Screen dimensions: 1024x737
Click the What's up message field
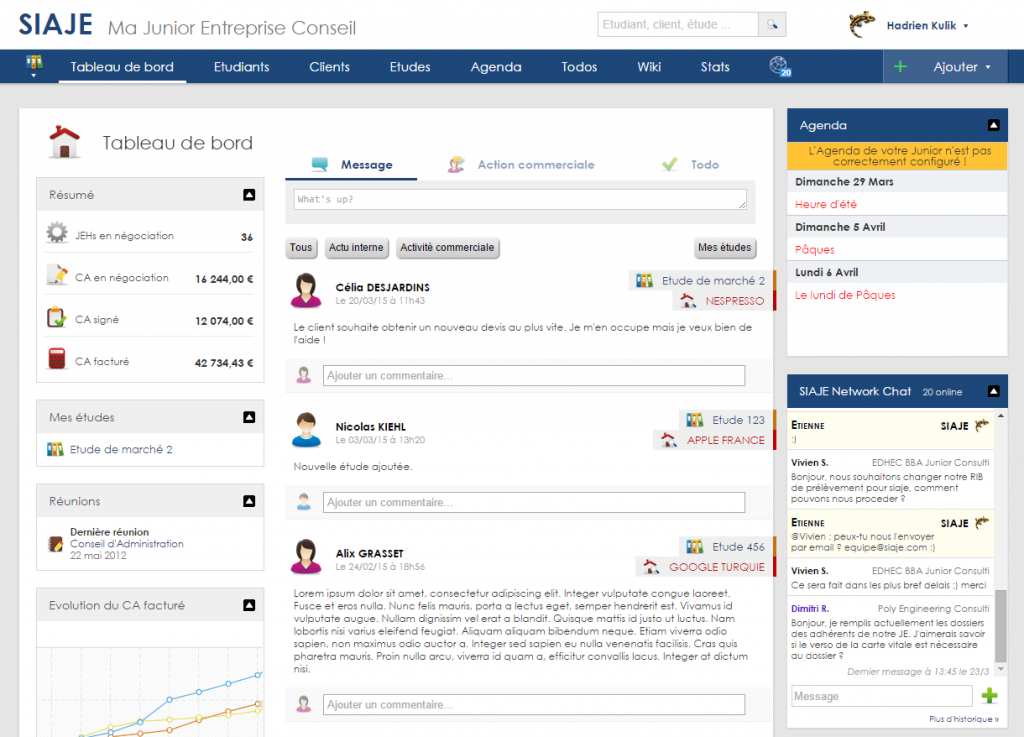(520, 200)
